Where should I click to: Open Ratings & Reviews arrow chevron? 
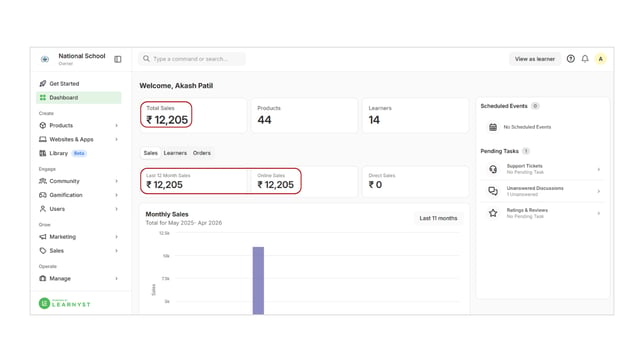pos(598,213)
